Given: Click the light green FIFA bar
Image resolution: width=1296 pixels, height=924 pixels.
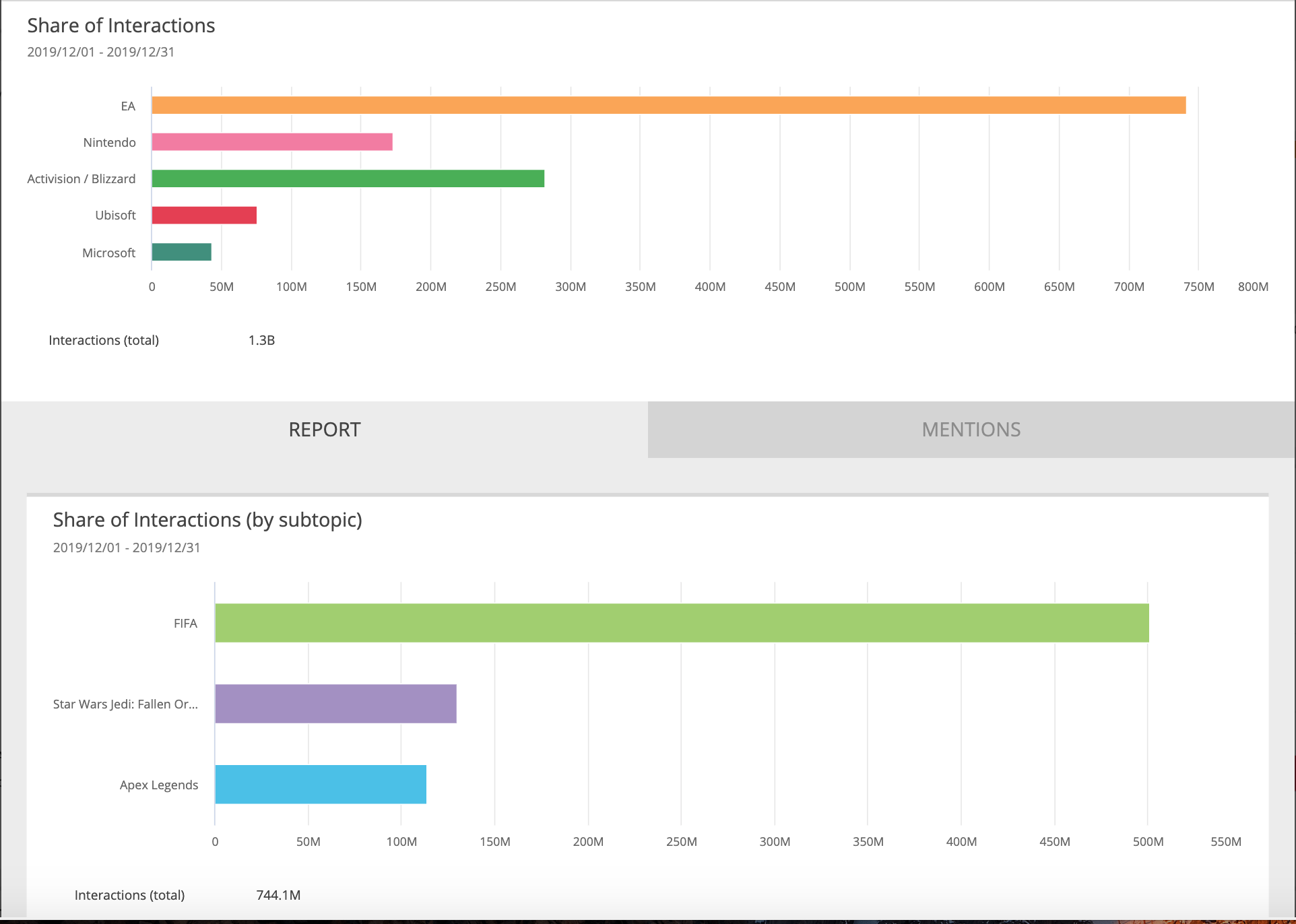Looking at the screenshot, I should [x=682, y=623].
